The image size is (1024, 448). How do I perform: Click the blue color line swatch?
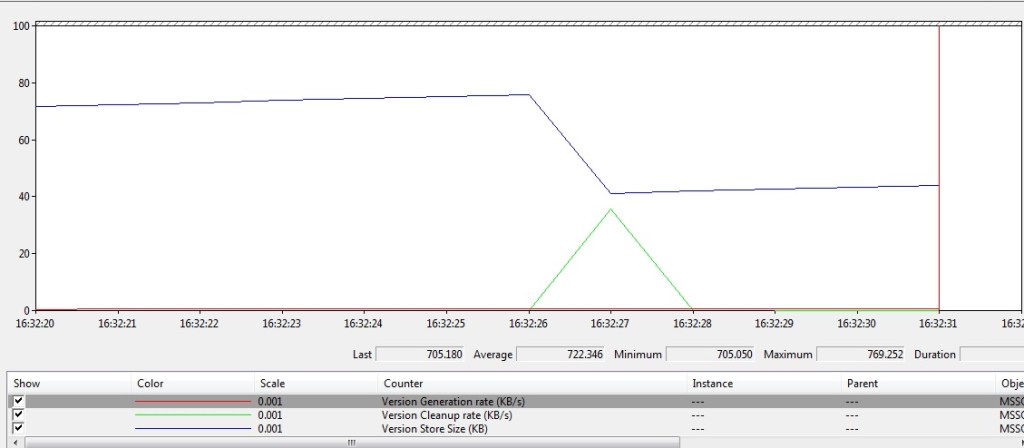193,428
